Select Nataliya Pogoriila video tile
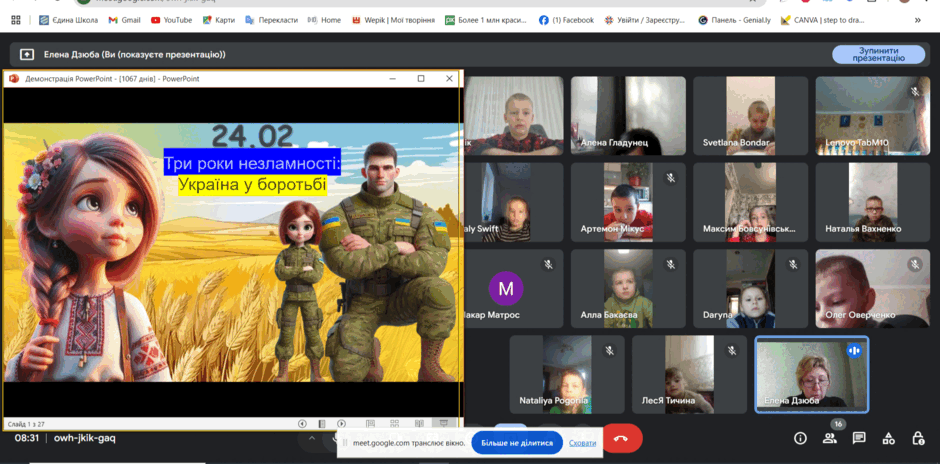The image size is (940, 464). tap(567, 375)
